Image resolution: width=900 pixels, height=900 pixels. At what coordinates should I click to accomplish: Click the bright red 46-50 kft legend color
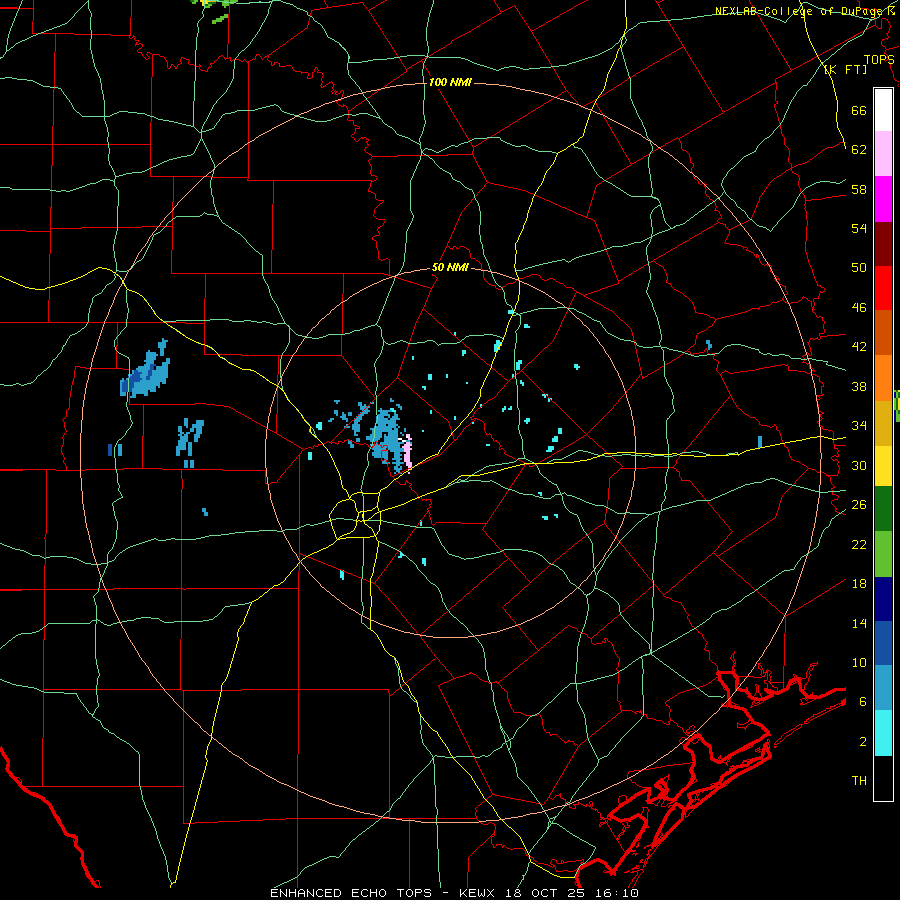[883, 288]
